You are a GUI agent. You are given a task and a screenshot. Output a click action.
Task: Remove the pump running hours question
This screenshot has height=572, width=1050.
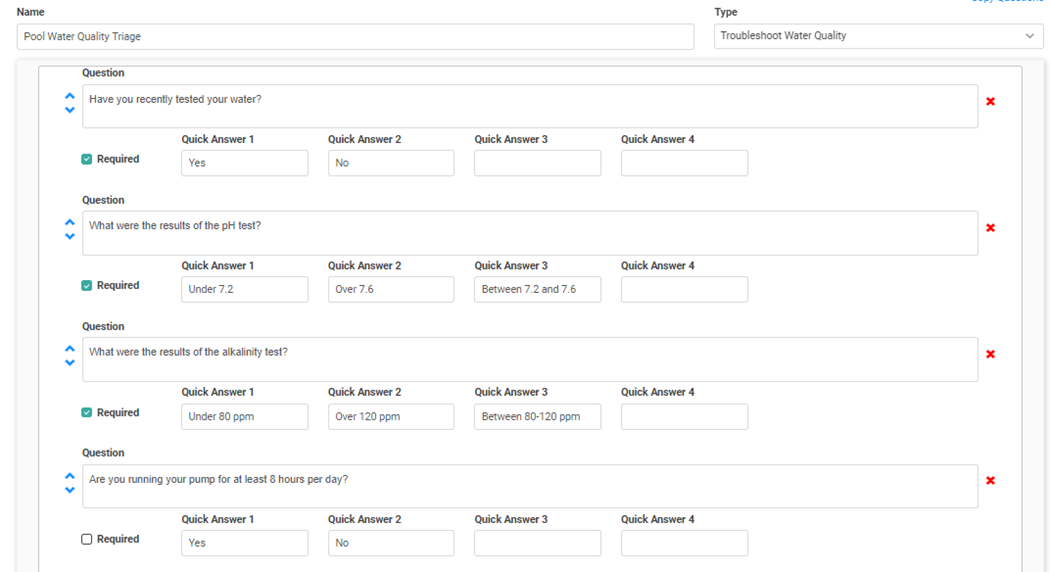tap(990, 481)
